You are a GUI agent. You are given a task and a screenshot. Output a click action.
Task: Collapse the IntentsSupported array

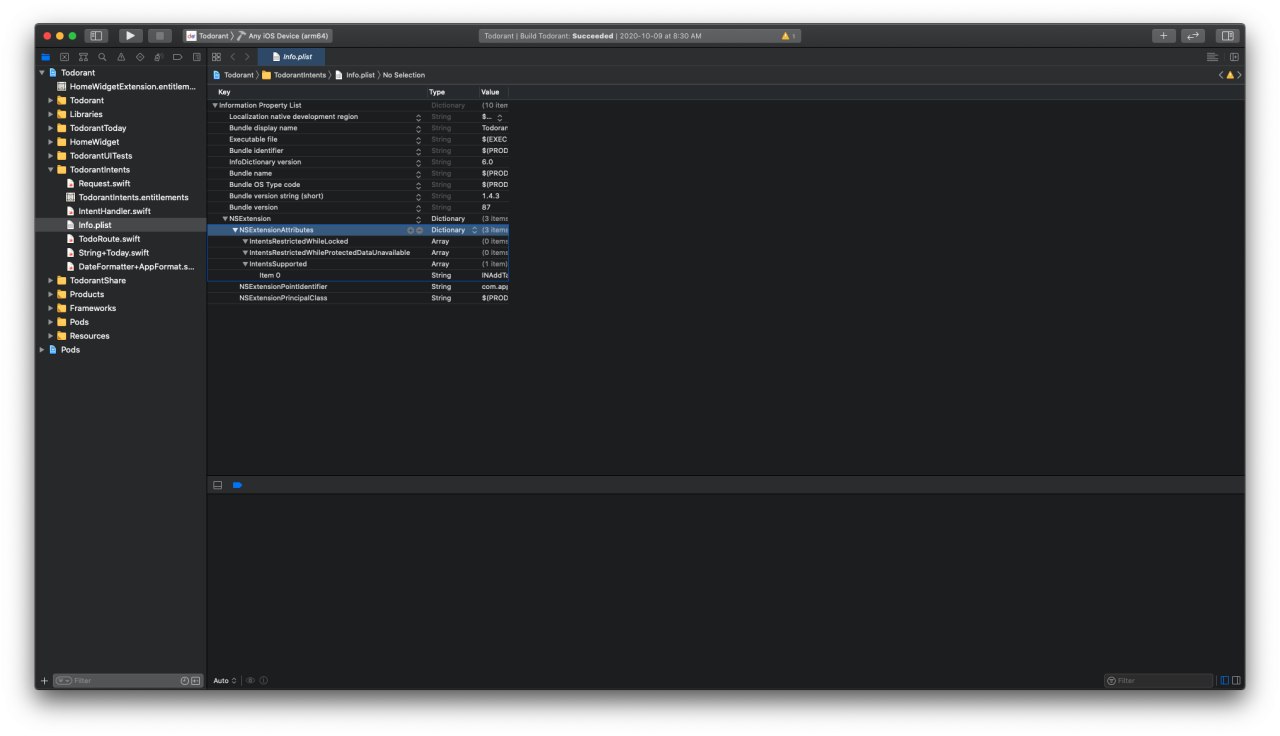(245, 264)
